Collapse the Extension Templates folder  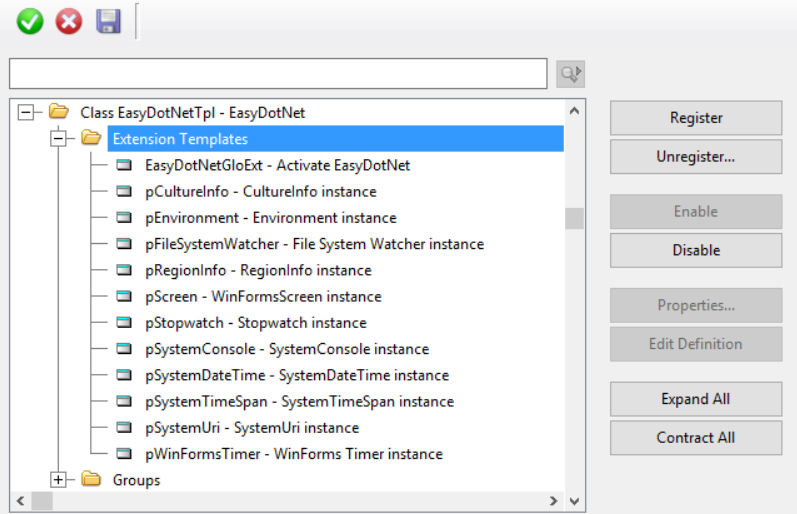[x=58, y=138]
